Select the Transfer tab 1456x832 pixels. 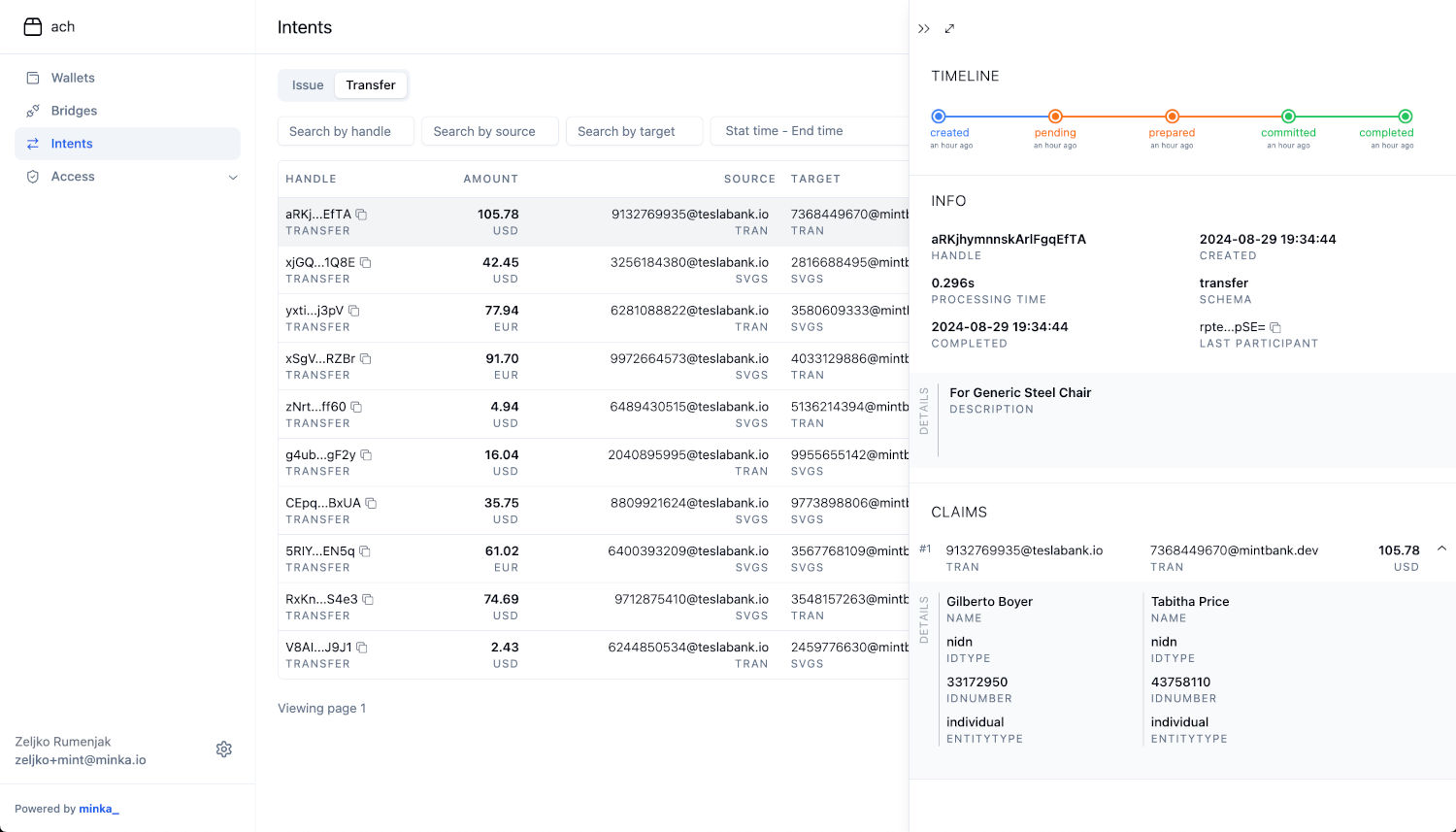pos(371,85)
